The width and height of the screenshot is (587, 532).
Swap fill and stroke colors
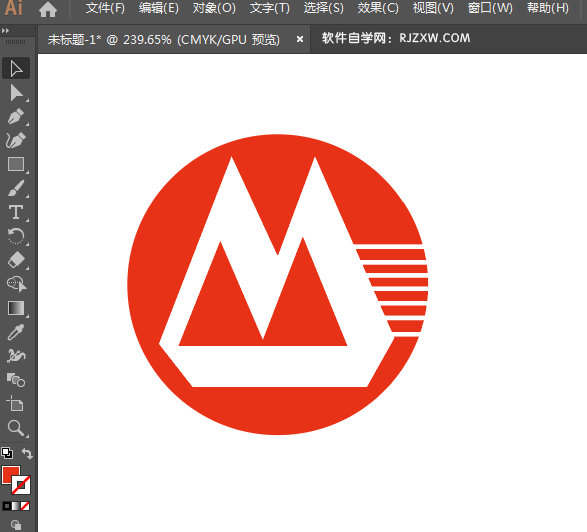(27, 453)
